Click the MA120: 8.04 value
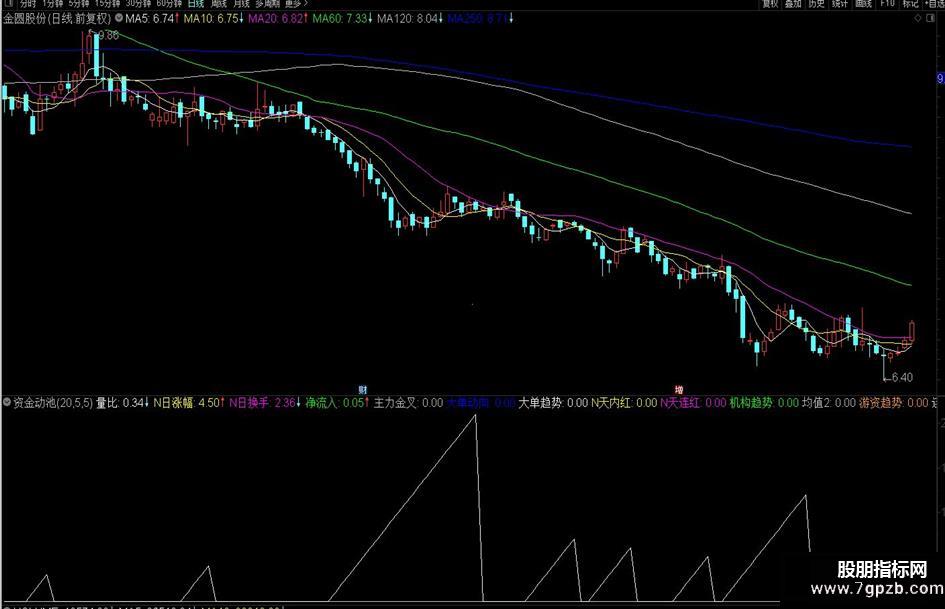Screen dimensions: 945x609 coord(410,19)
